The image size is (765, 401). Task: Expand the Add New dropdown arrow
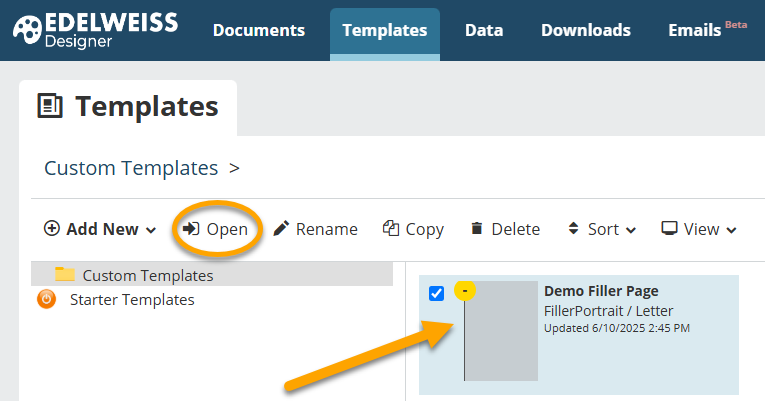(151, 230)
